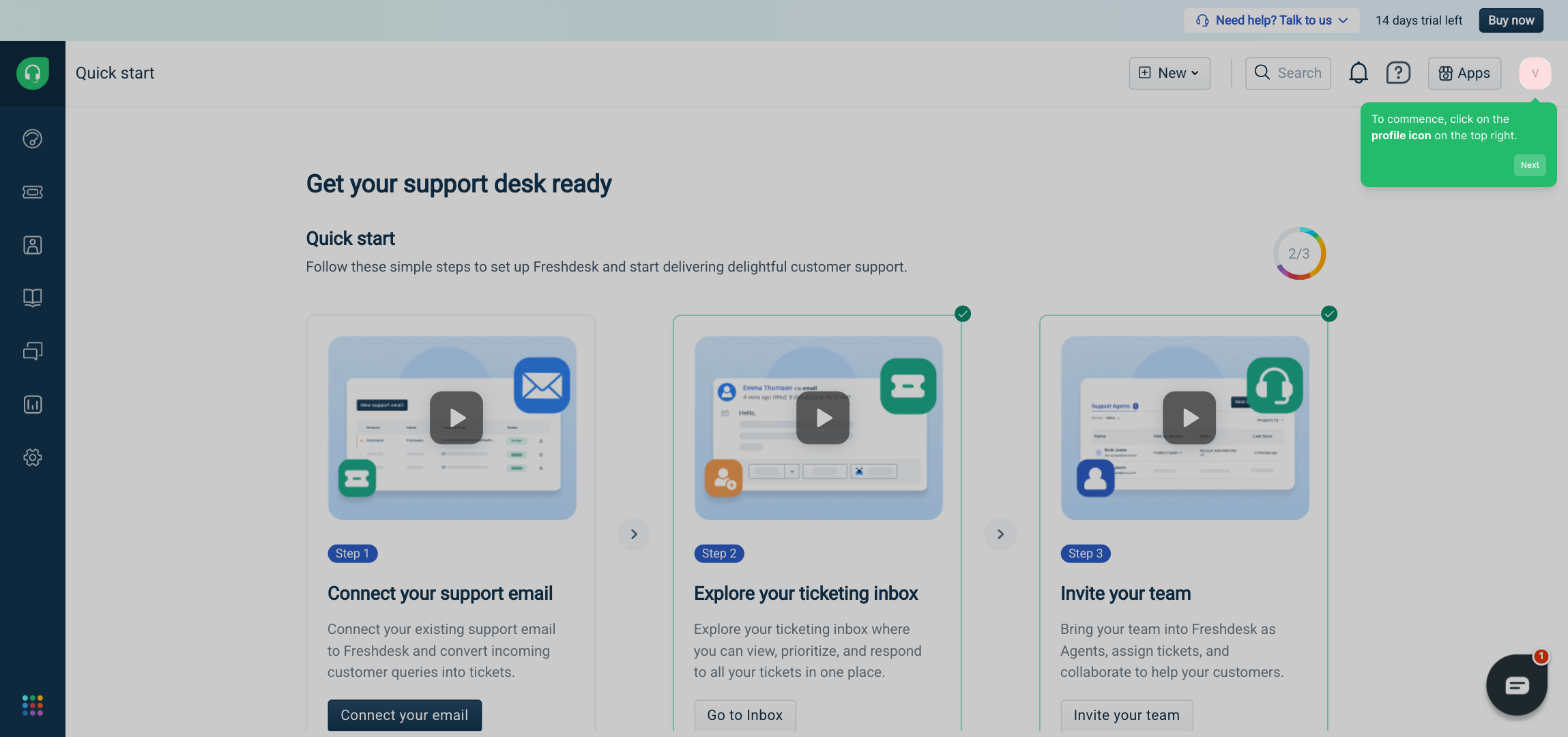
Task: Open the Analytics reports icon
Action: 33,405
